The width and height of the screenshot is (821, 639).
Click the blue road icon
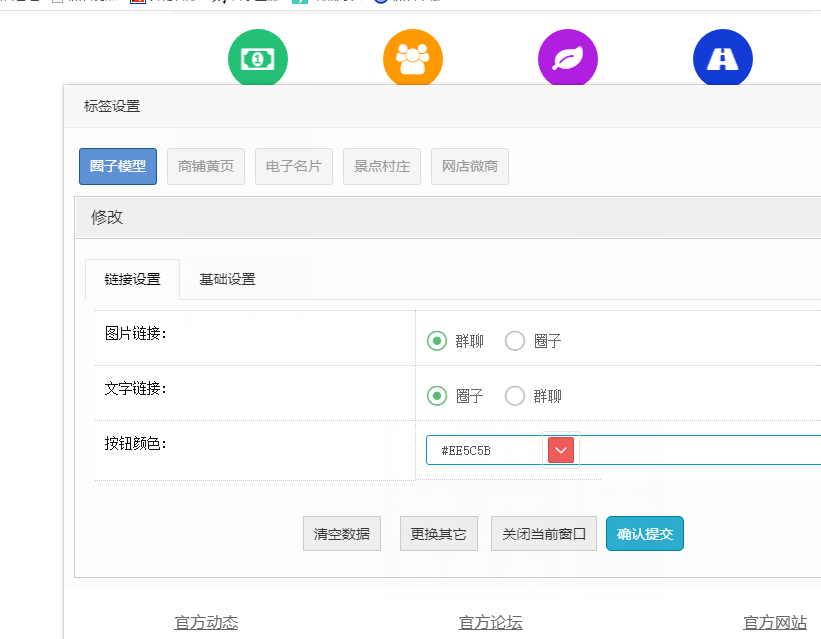722,59
